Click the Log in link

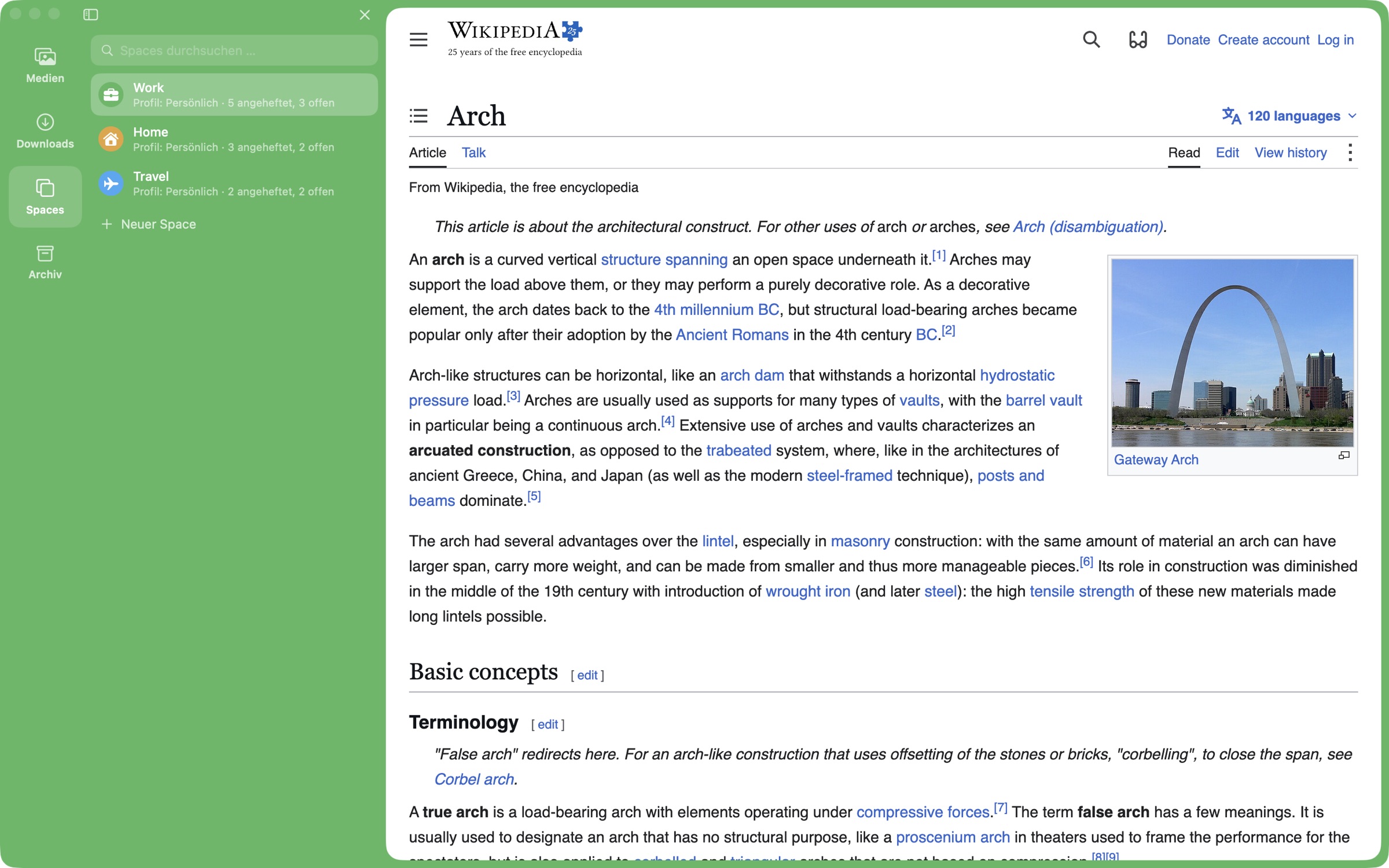(x=1336, y=40)
